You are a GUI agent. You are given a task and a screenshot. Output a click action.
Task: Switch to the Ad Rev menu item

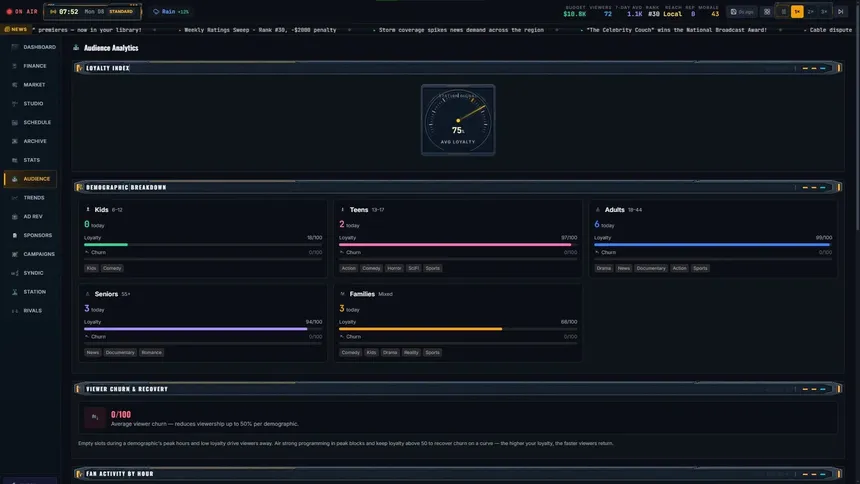[x=33, y=217]
